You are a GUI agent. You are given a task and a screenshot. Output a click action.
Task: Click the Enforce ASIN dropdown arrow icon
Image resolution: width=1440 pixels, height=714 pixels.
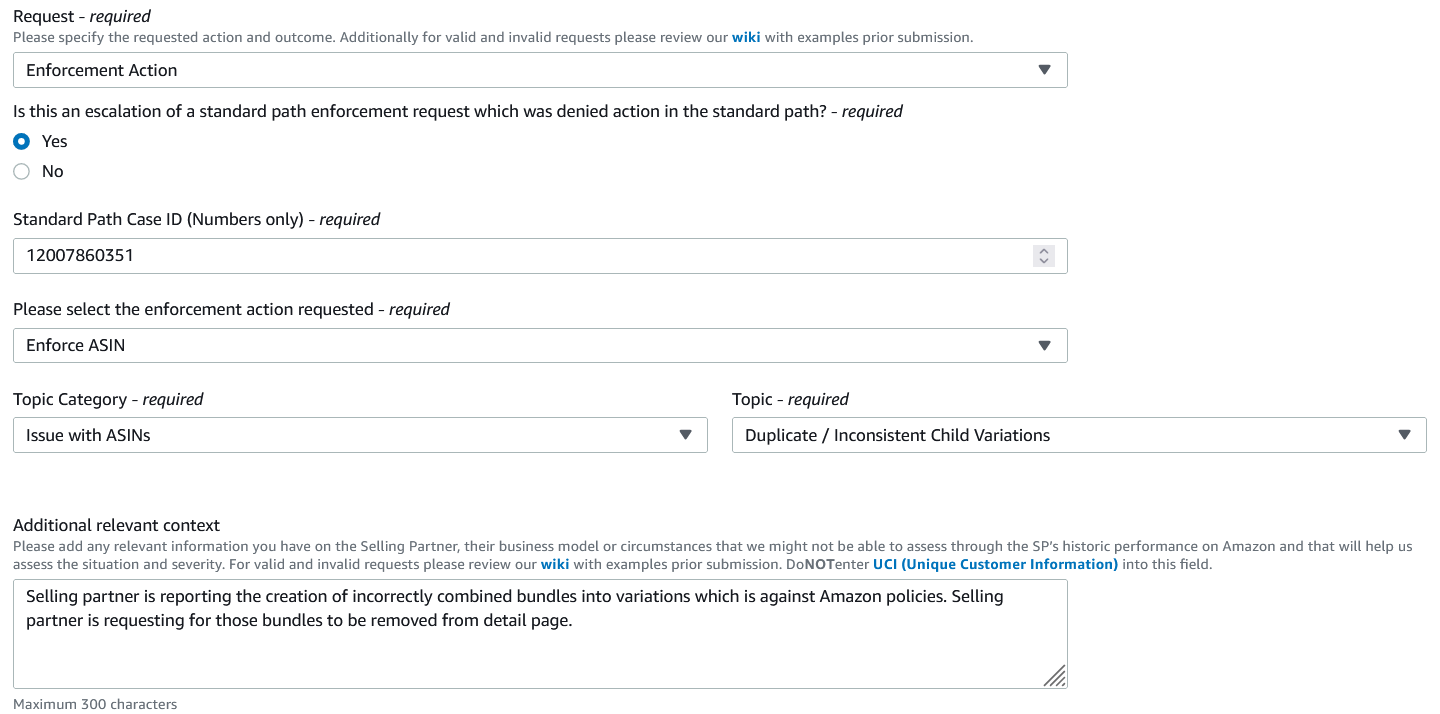[1045, 345]
